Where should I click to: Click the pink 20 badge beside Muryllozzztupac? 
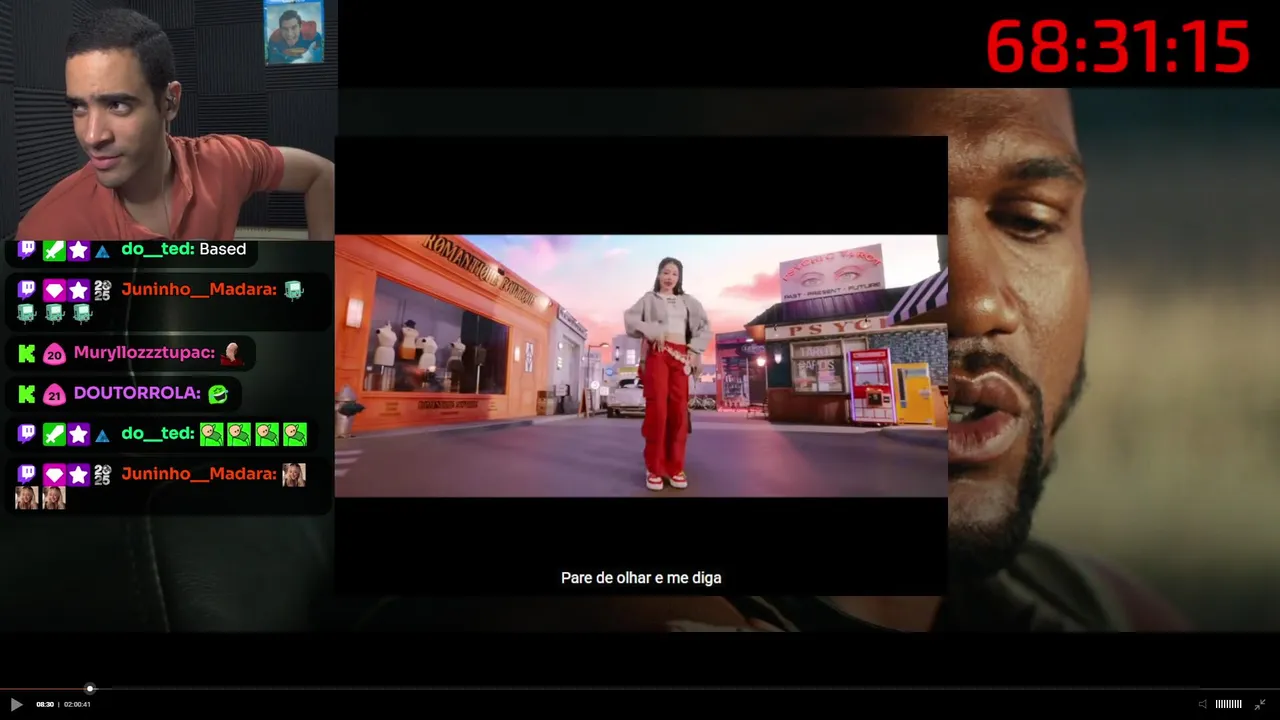click(x=54, y=354)
